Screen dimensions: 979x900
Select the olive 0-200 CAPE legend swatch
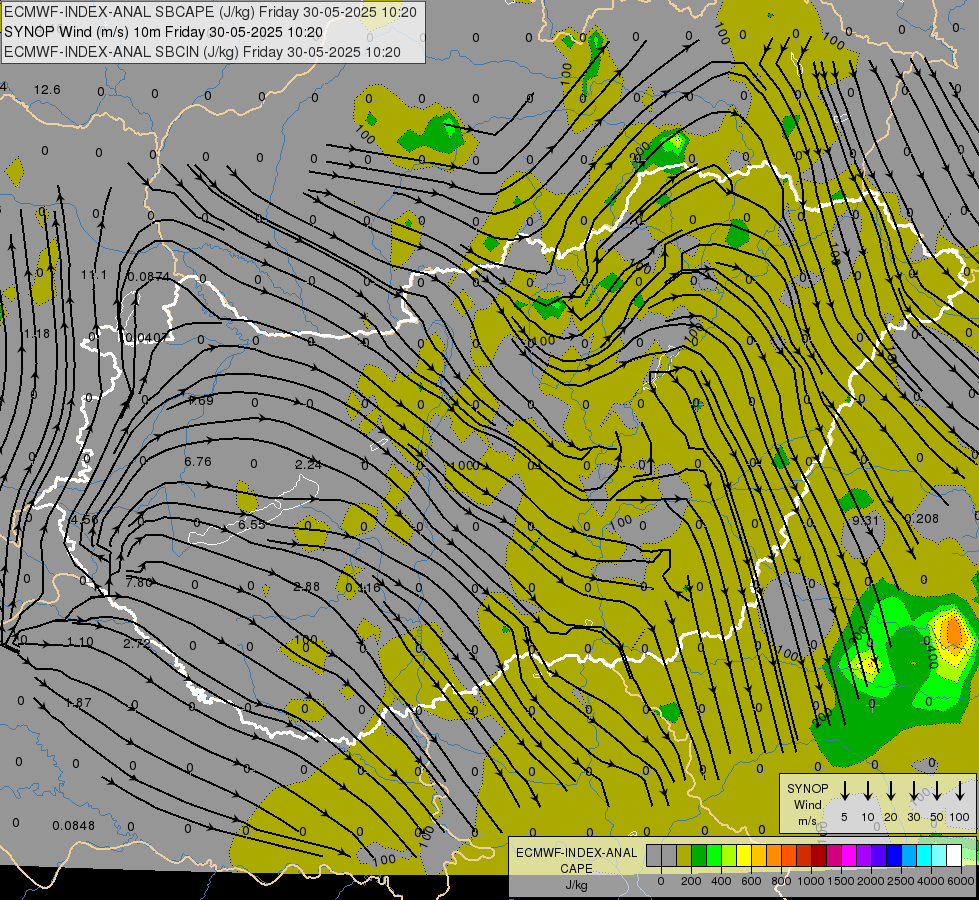point(684,856)
